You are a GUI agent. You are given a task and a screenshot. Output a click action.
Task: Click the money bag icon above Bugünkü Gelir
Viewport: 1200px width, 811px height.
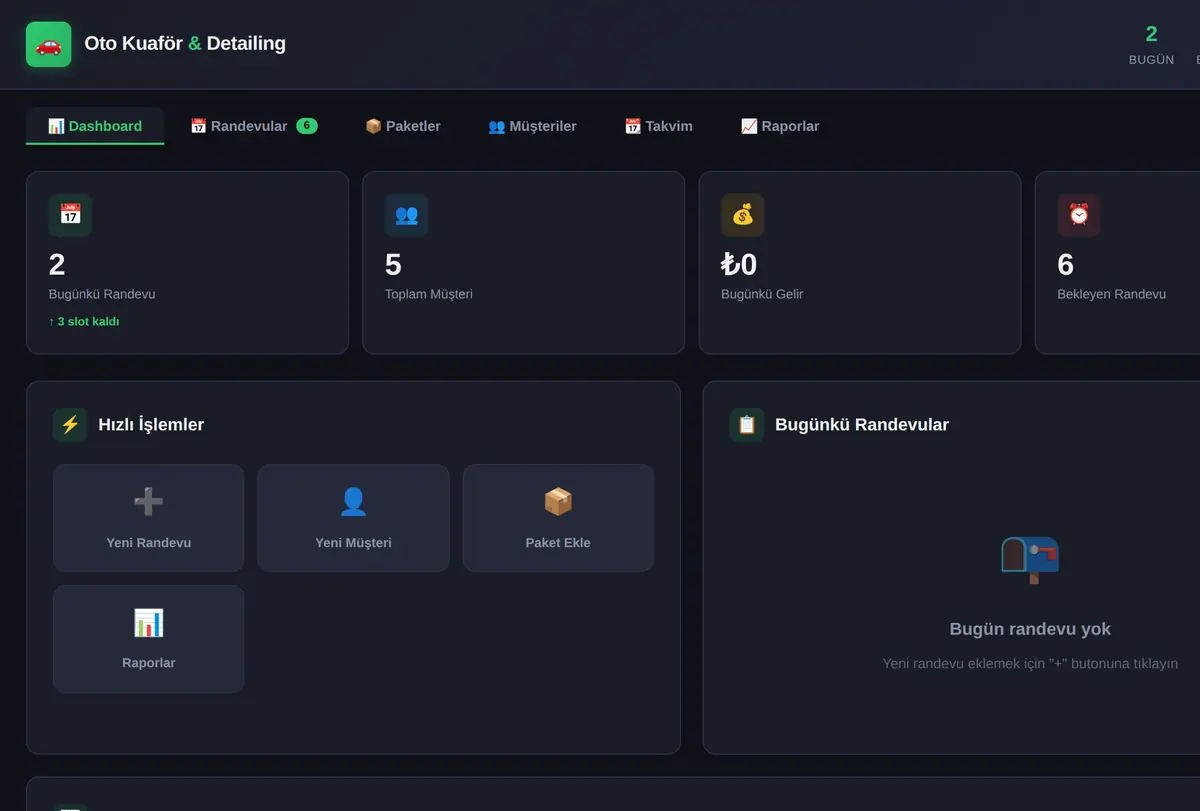pyautogui.click(x=742, y=215)
